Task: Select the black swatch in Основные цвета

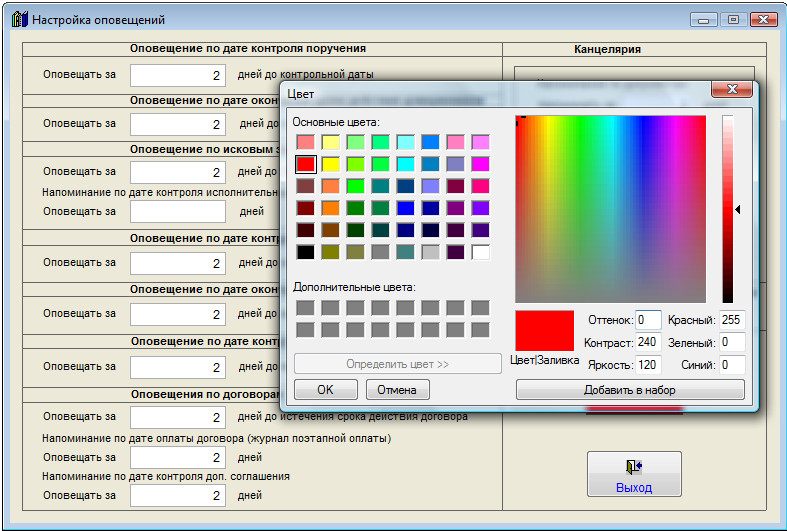Action: tap(306, 252)
